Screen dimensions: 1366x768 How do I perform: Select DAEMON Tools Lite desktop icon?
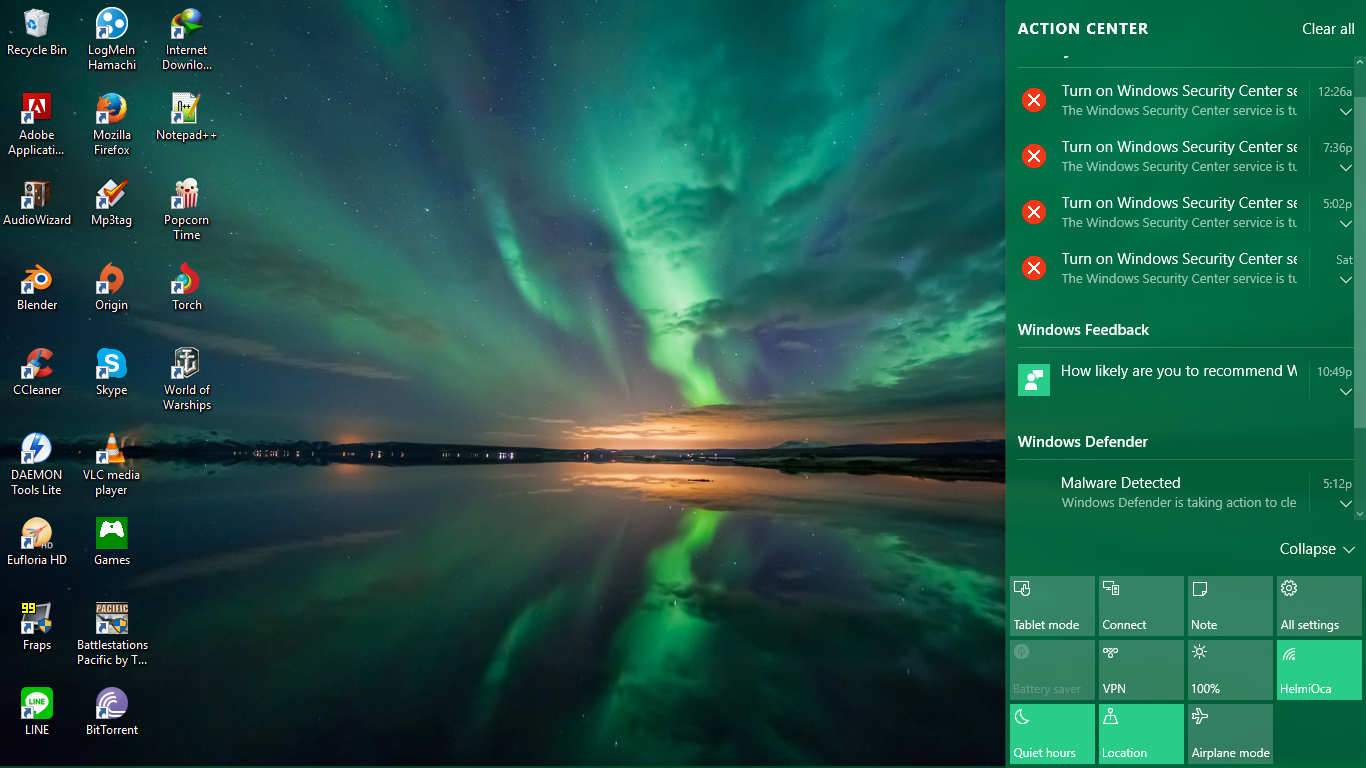coord(37,464)
